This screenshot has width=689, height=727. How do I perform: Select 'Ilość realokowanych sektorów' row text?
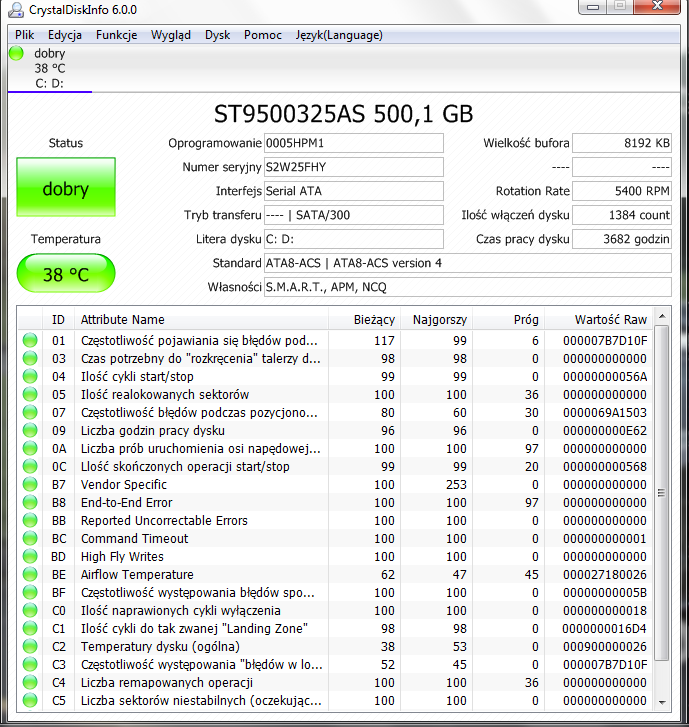click(x=165, y=395)
